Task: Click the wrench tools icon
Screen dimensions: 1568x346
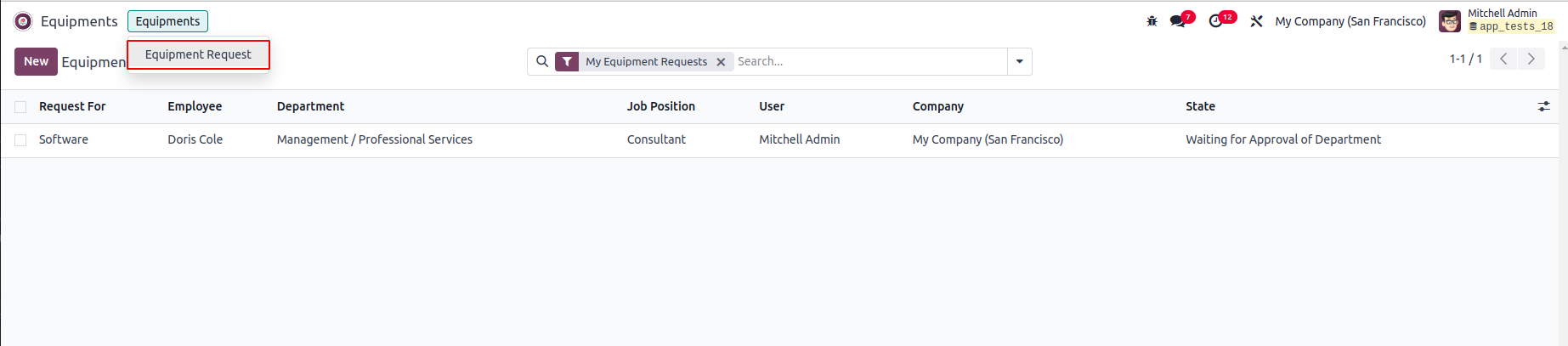Action: (x=1256, y=21)
